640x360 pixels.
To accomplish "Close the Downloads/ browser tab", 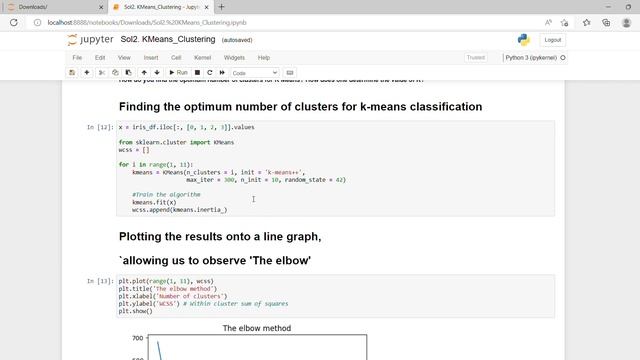I will click(x=101, y=7).
